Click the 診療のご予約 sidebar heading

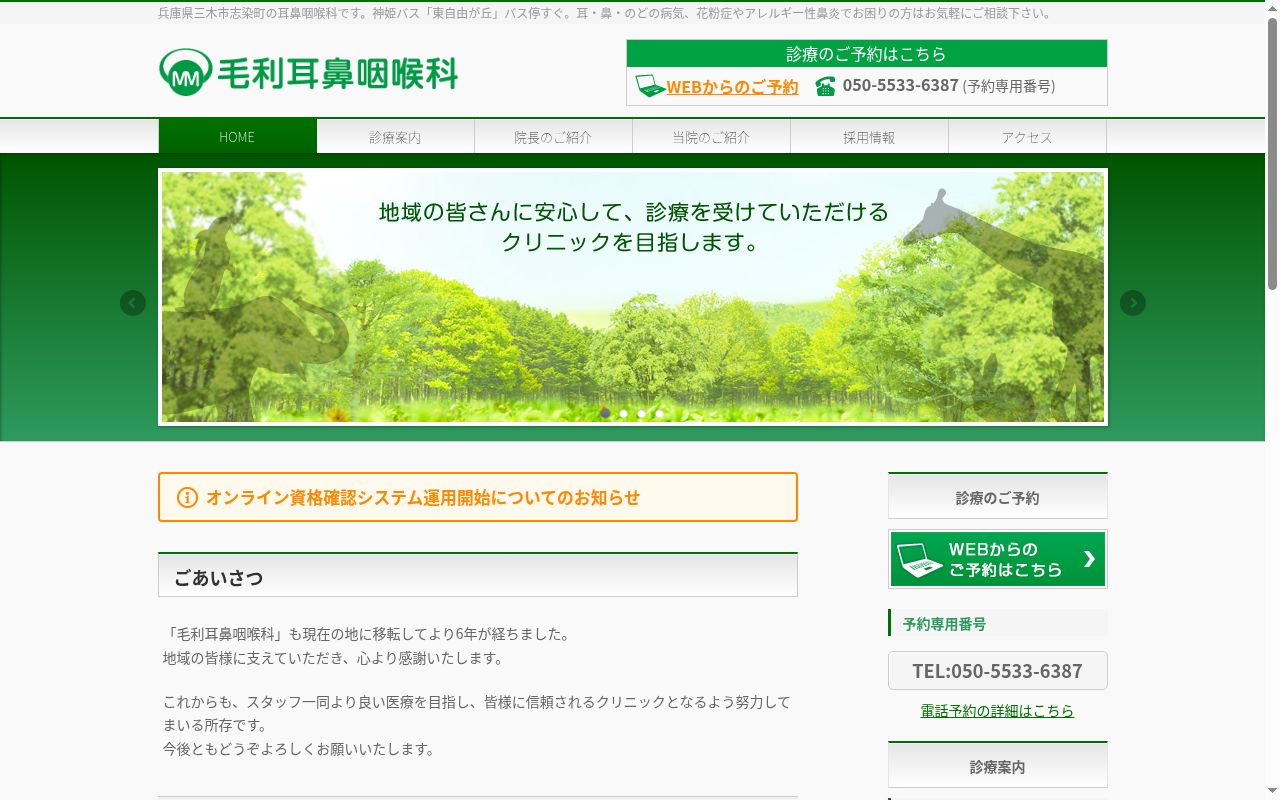point(998,496)
